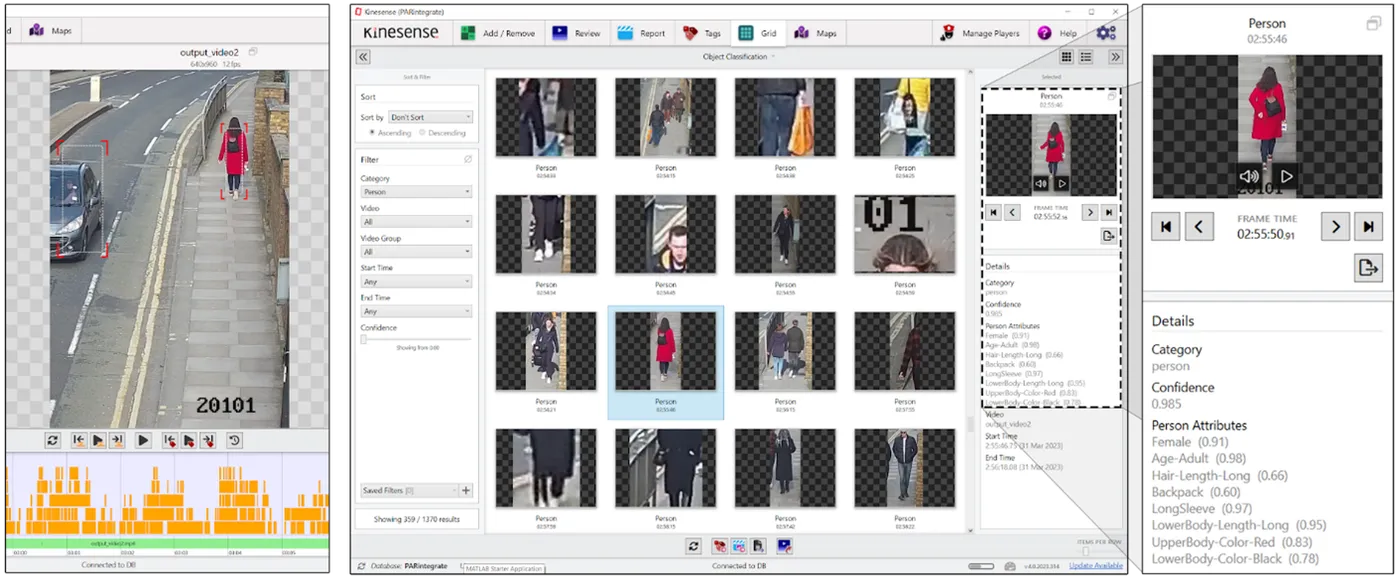Play the zoomed Person preview clip
1400x577 pixels.
coord(1287,176)
